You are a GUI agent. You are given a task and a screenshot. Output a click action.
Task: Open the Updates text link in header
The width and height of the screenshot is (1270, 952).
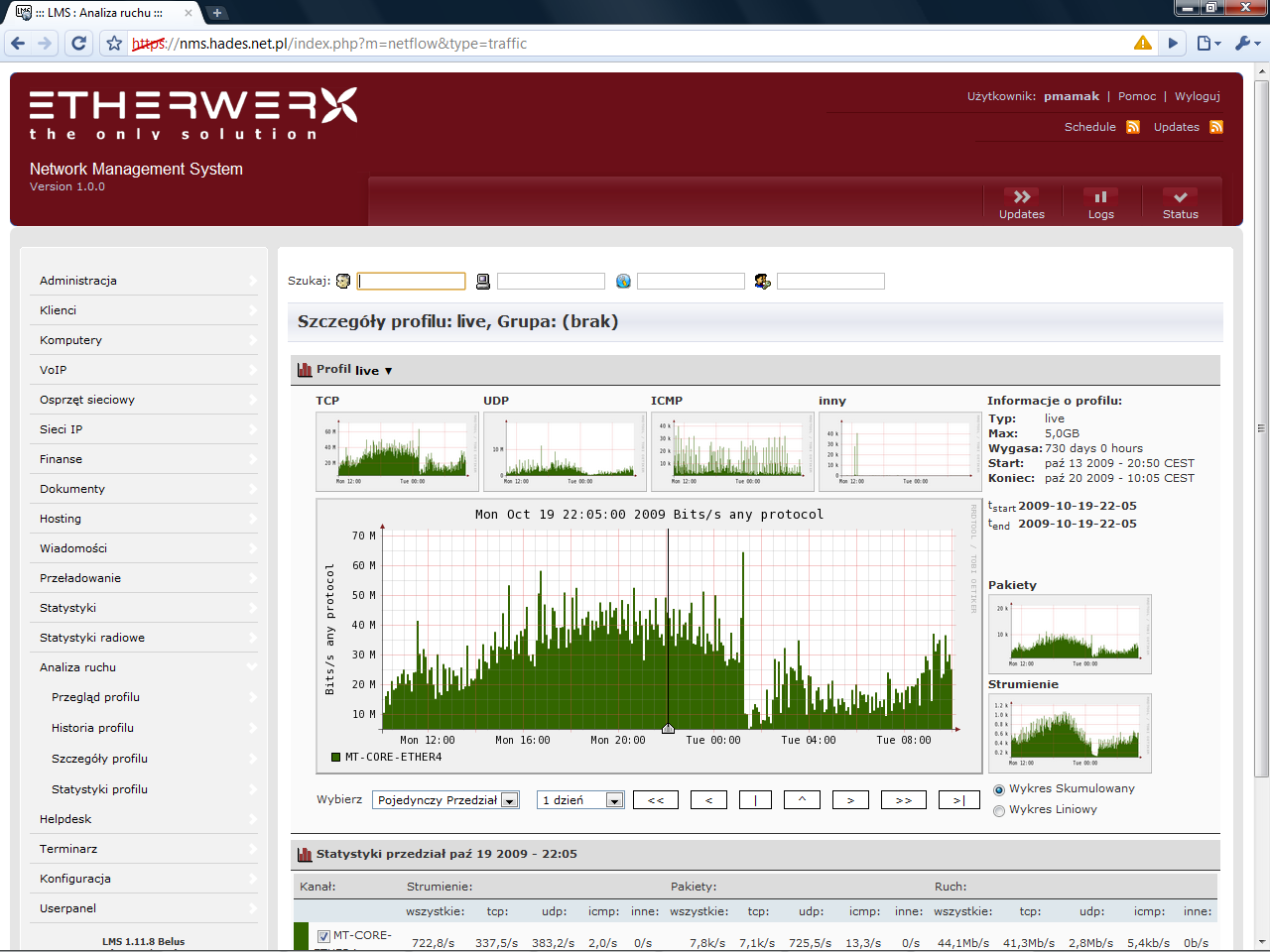coord(1177,127)
